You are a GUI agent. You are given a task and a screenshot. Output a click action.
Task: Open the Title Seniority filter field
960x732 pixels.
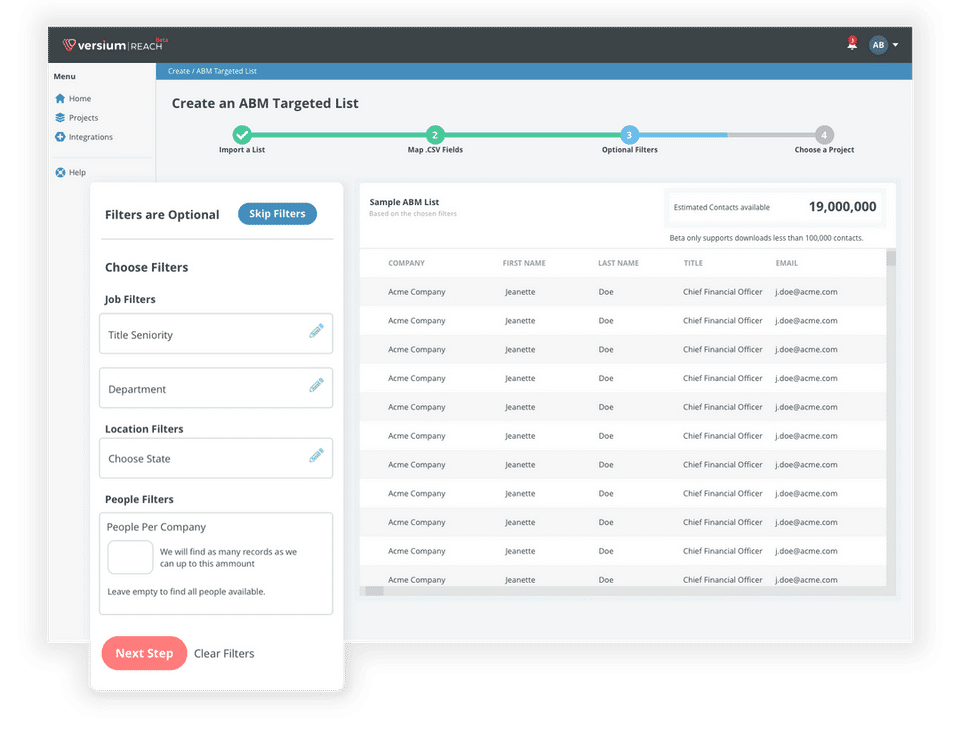coord(216,334)
